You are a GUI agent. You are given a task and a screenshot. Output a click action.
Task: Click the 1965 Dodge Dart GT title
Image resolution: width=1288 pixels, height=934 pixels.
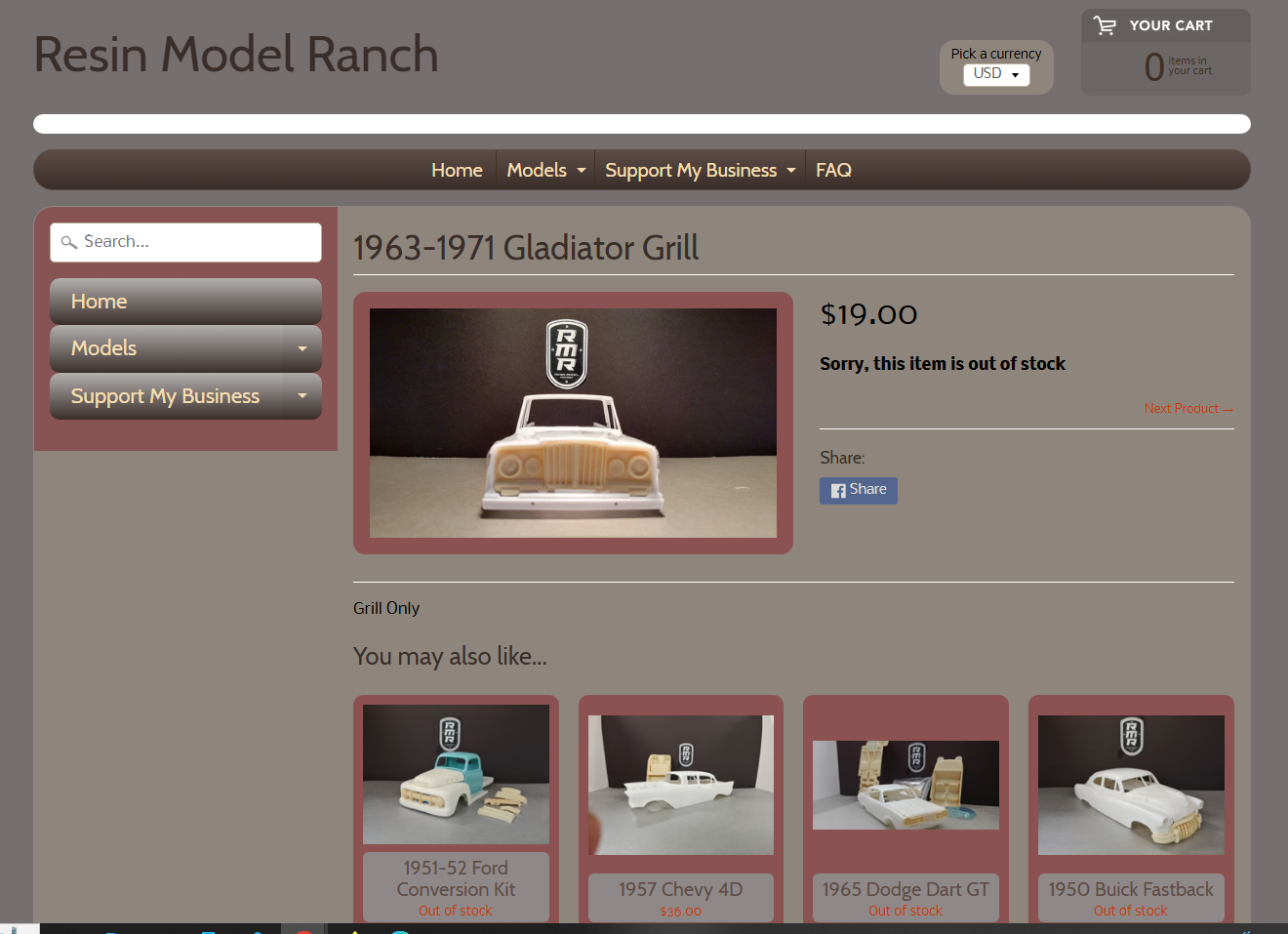[x=906, y=889]
